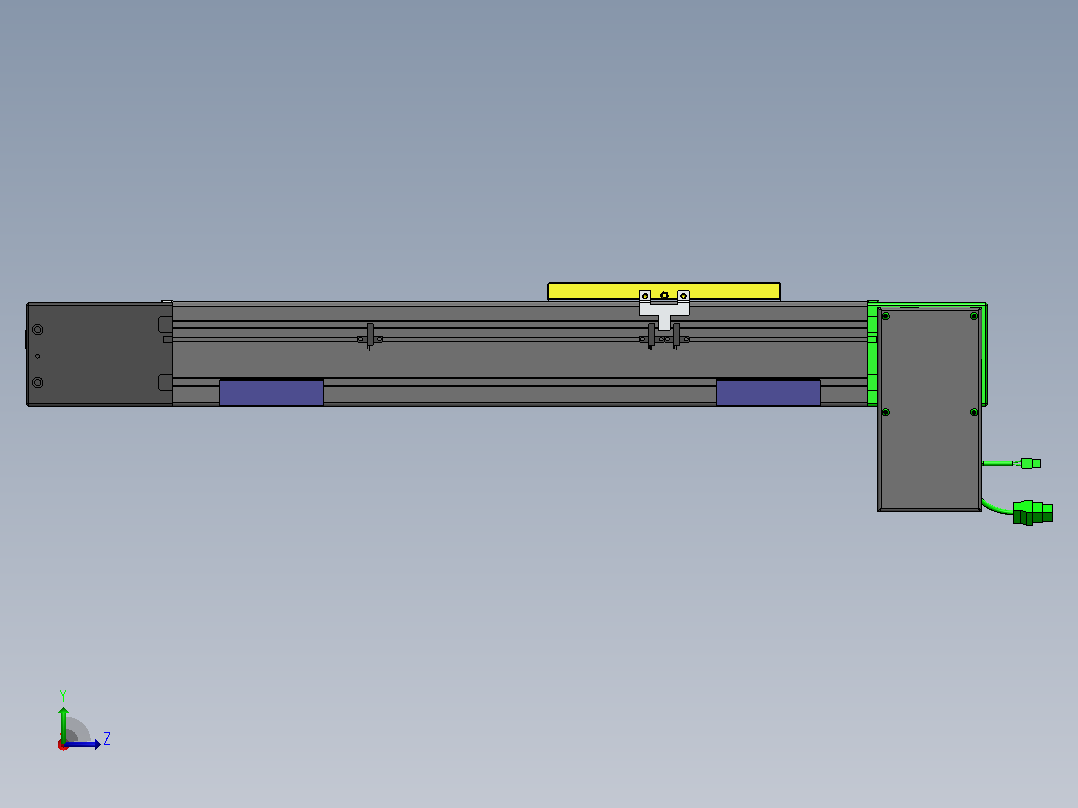Screen dimensions: 1078x808
Task: Click the top-left screw on motor cover
Action: point(886,316)
